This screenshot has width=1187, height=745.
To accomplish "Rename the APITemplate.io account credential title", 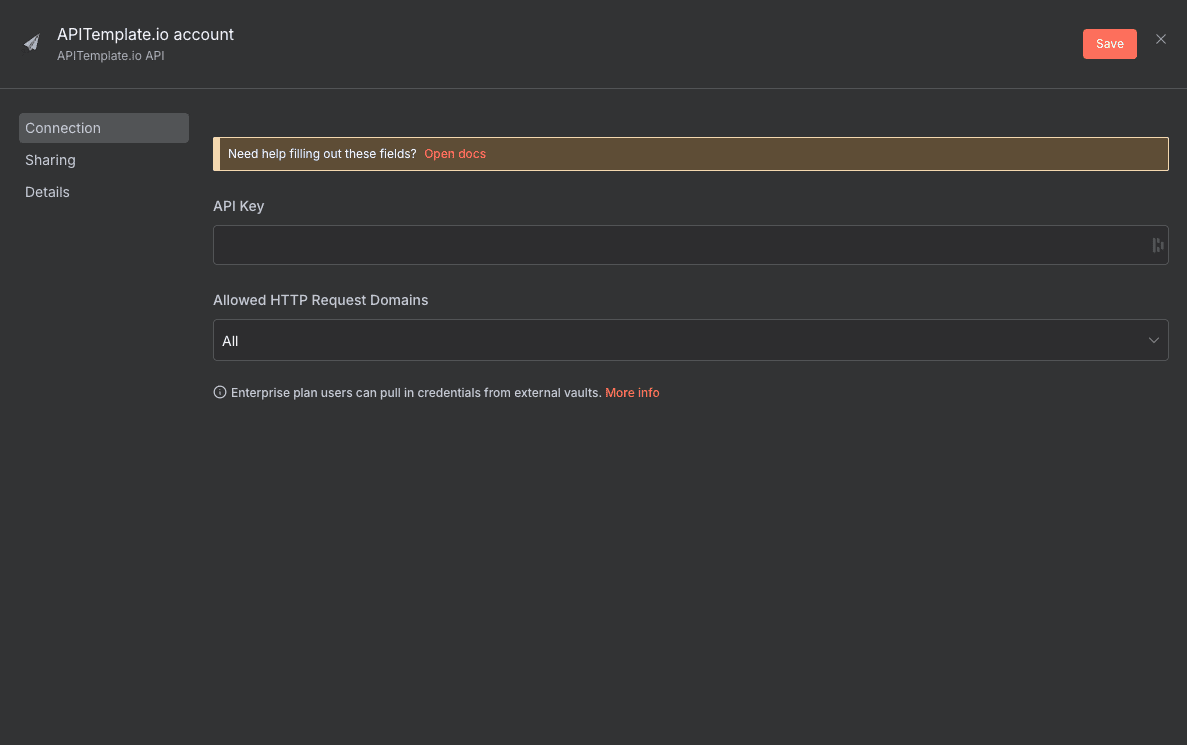I will (x=146, y=33).
